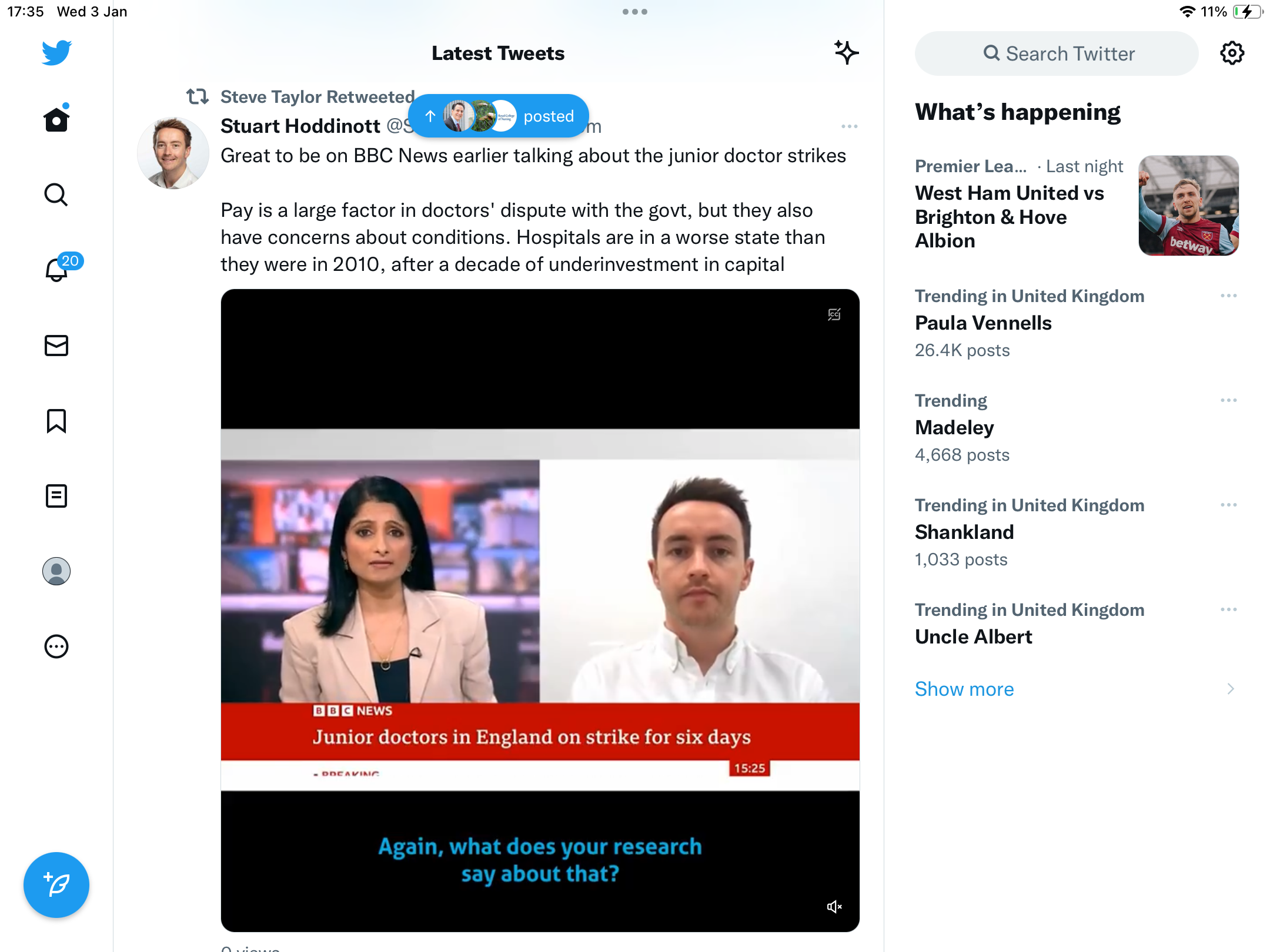Image resolution: width=1270 pixels, height=952 pixels.
Task: Tap the multitasking three dots at top
Action: 634,12
